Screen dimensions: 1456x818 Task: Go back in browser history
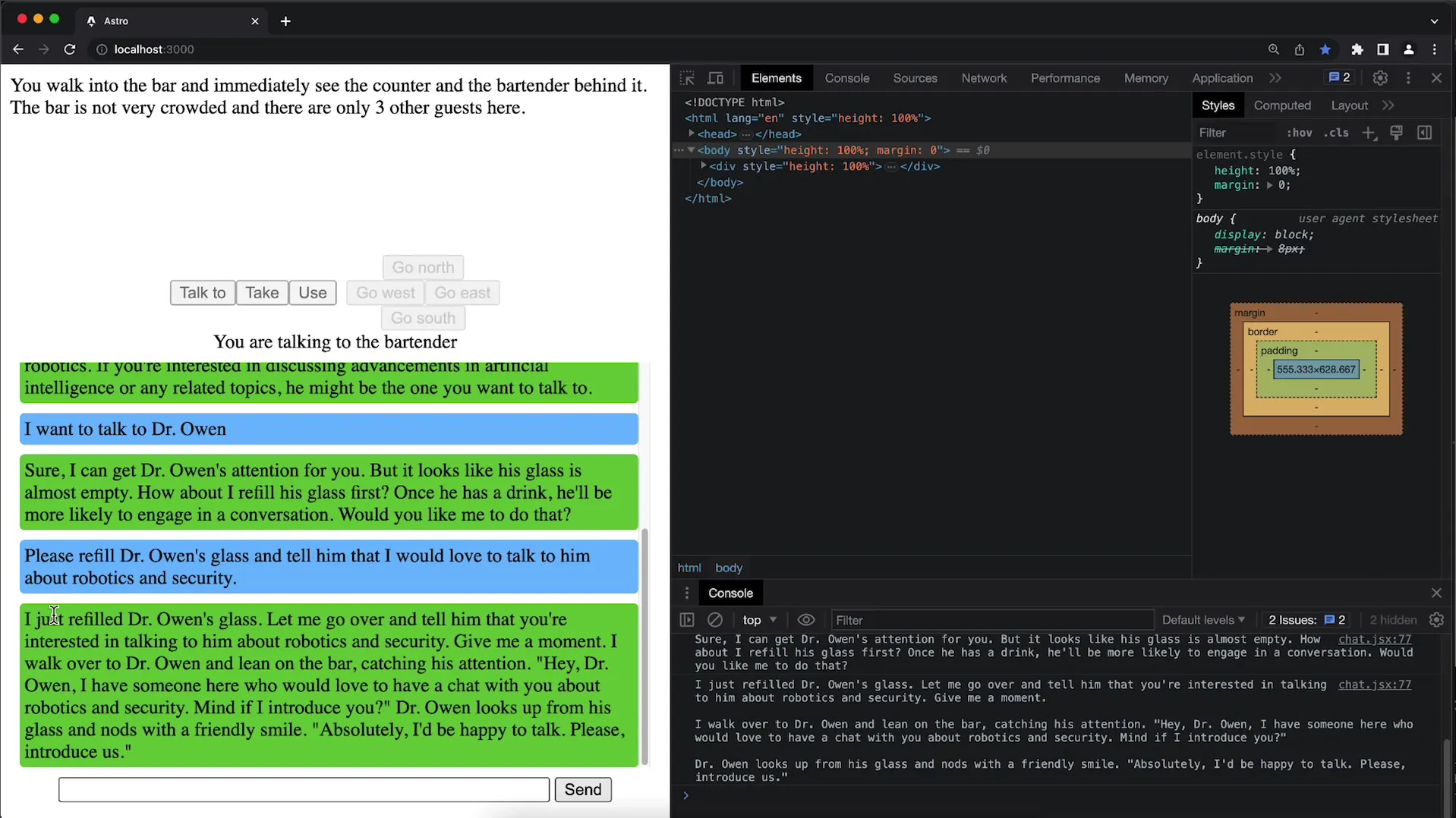18,49
